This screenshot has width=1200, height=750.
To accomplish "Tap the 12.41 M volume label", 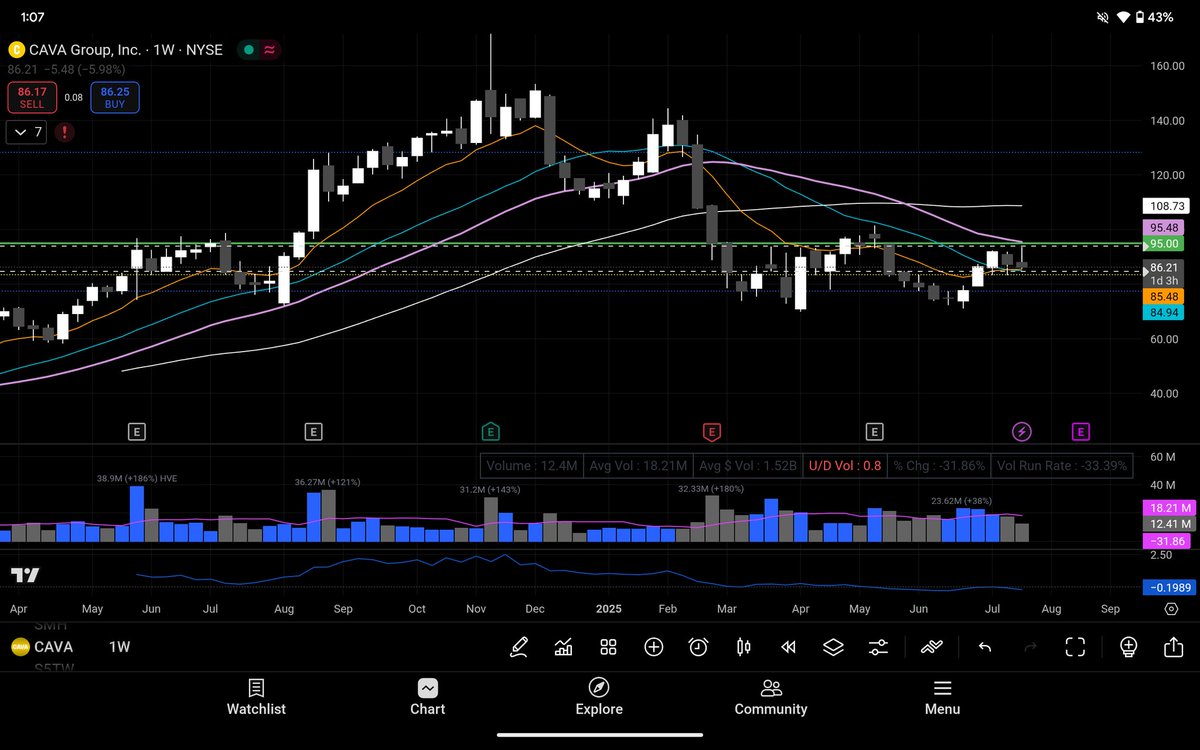I will click(x=1168, y=524).
